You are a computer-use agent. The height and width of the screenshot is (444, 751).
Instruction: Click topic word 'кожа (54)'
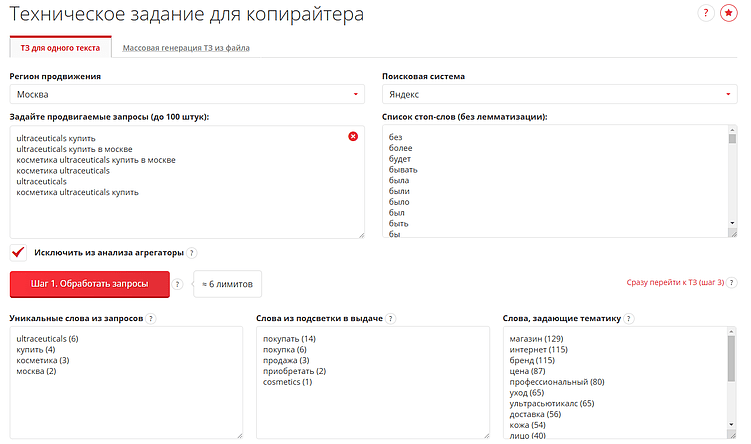[528, 425]
